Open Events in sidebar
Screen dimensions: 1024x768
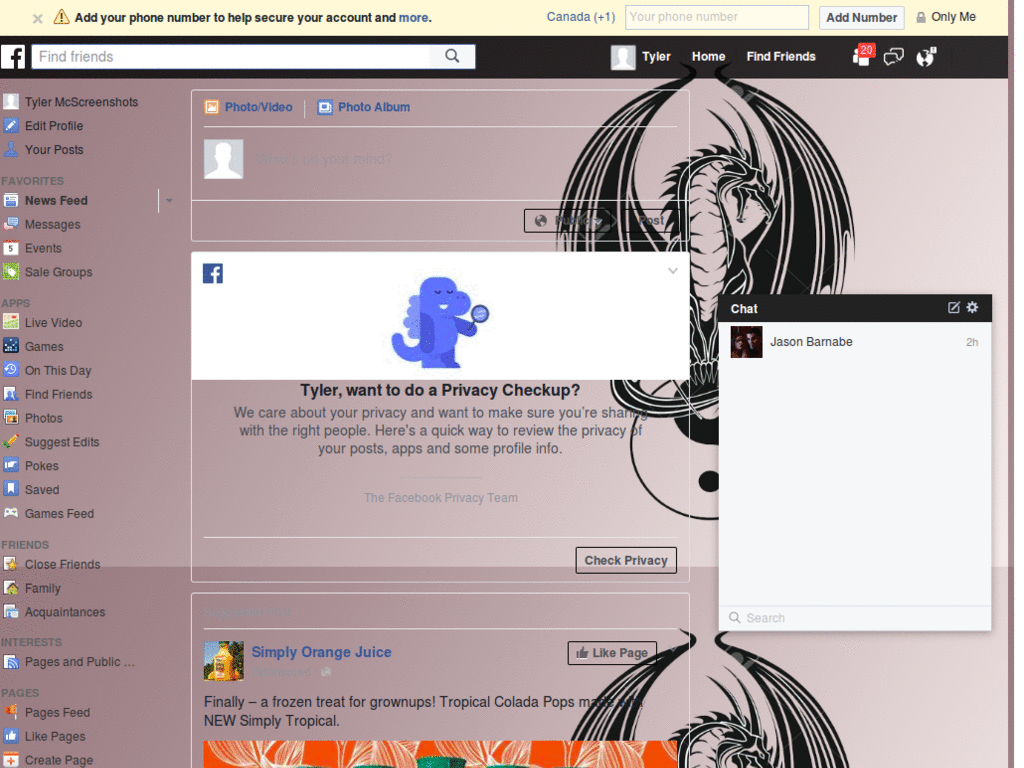tap(32, 248)
